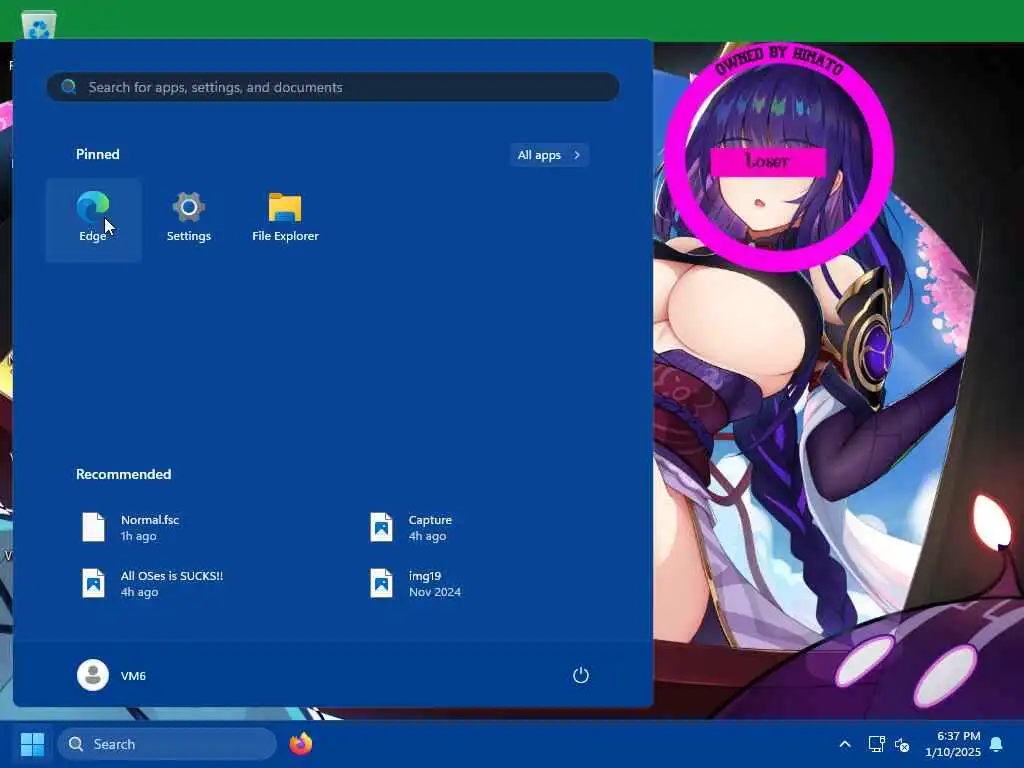Screen dimensions: 1024x768
Task: Open the pinned Settings app
Action: point(189,219)
